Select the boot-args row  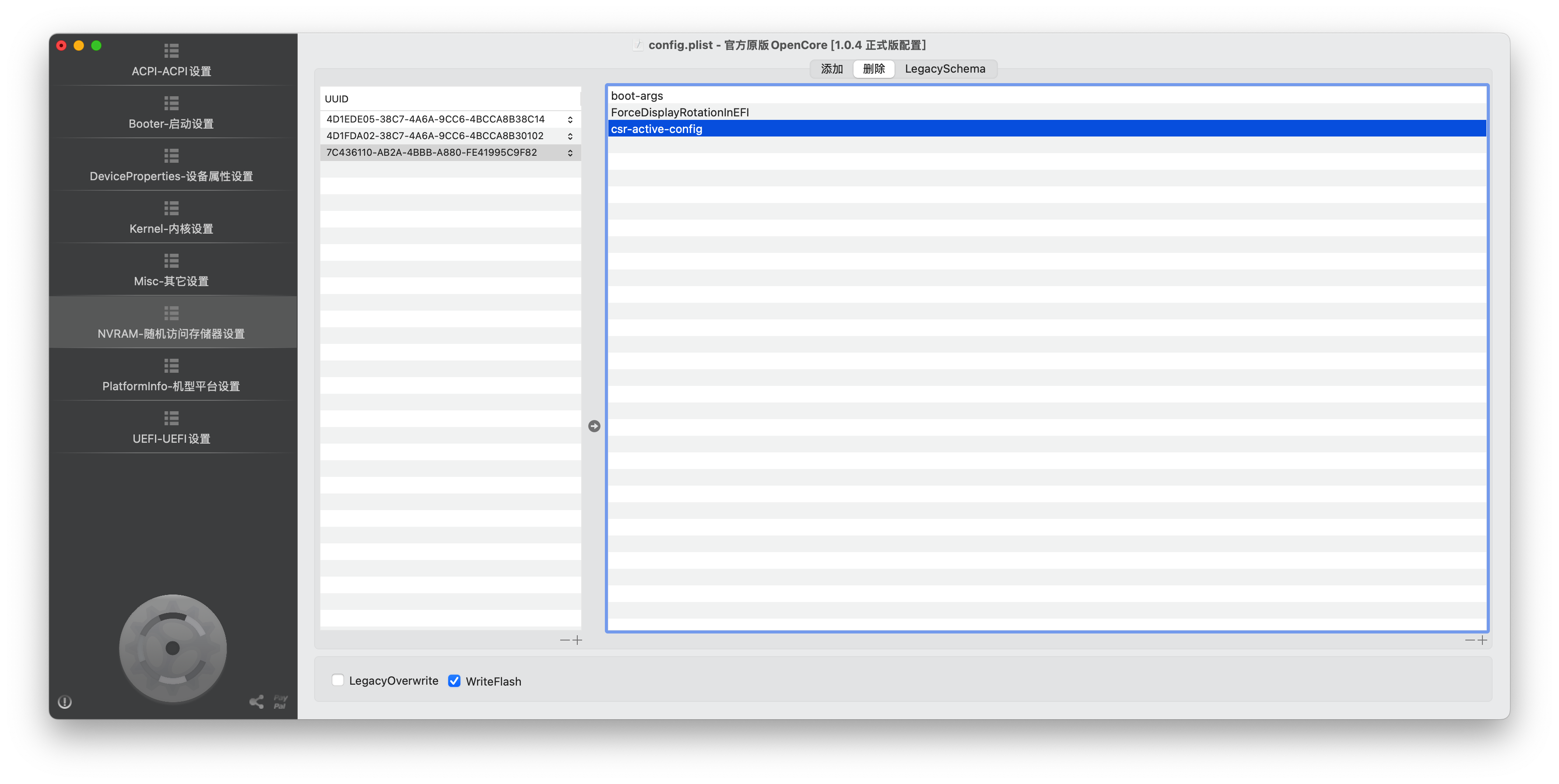point(637,95)
